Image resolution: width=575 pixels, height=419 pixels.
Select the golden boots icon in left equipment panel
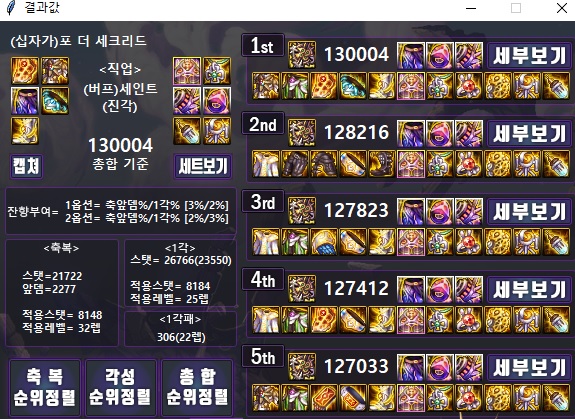(x=25, y=131)
